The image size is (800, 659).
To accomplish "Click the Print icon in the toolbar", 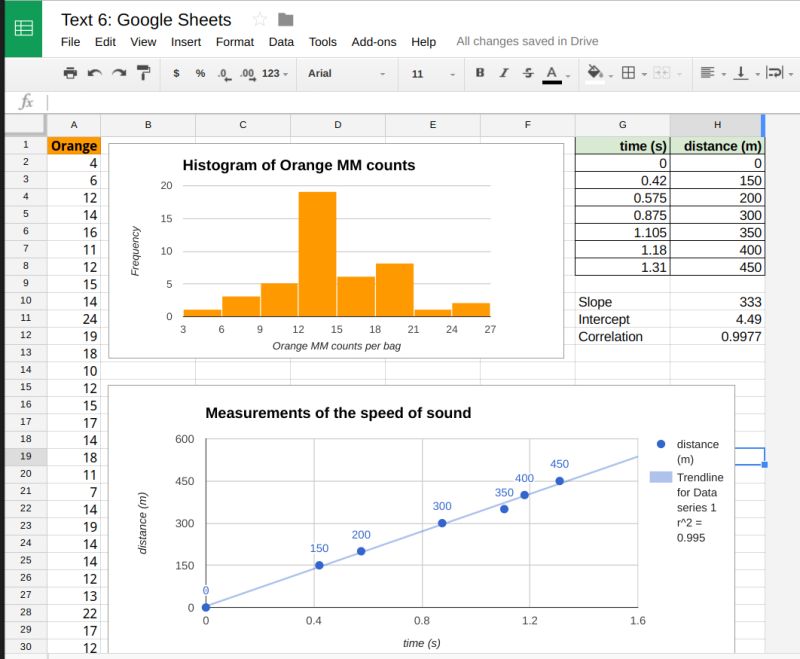I will [x=70, y=72].
